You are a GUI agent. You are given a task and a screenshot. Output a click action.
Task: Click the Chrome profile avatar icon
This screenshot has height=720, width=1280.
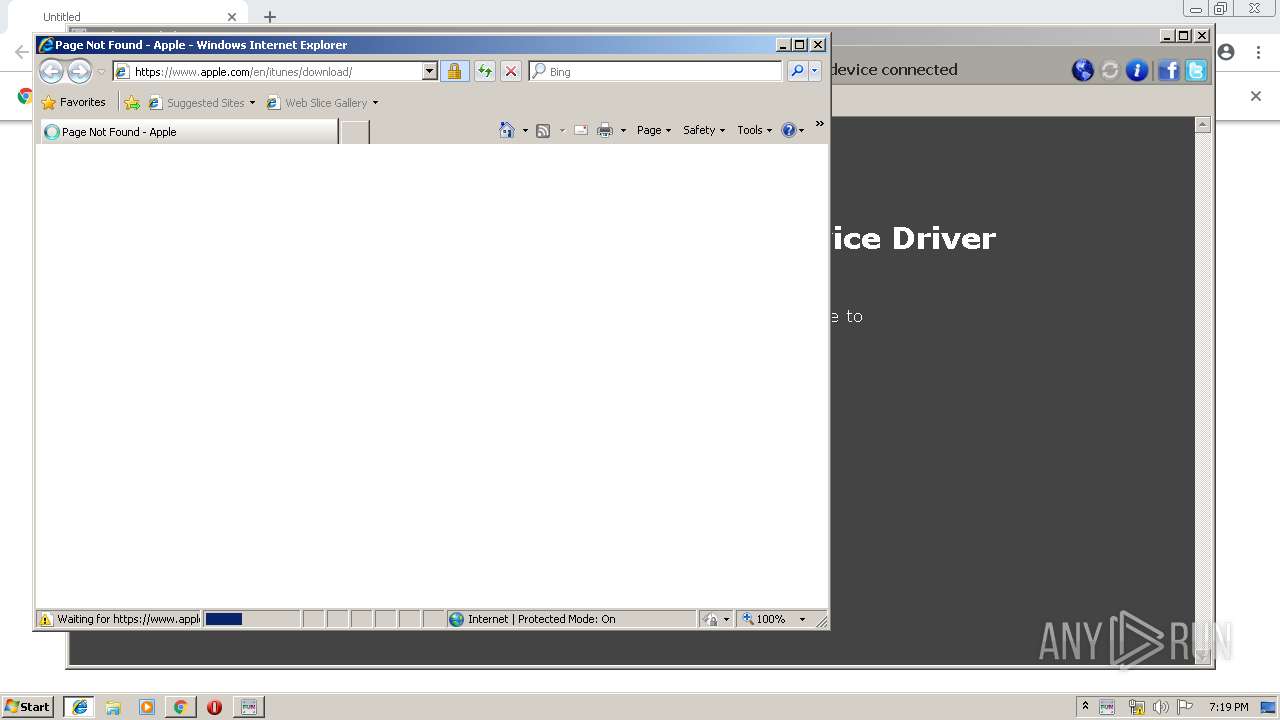(x=1226, y=52)
